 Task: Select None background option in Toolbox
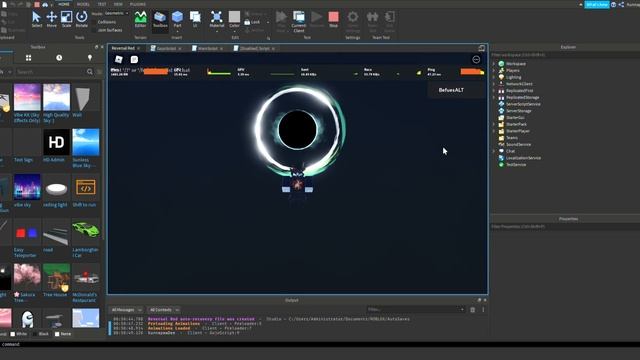[57, 334]
